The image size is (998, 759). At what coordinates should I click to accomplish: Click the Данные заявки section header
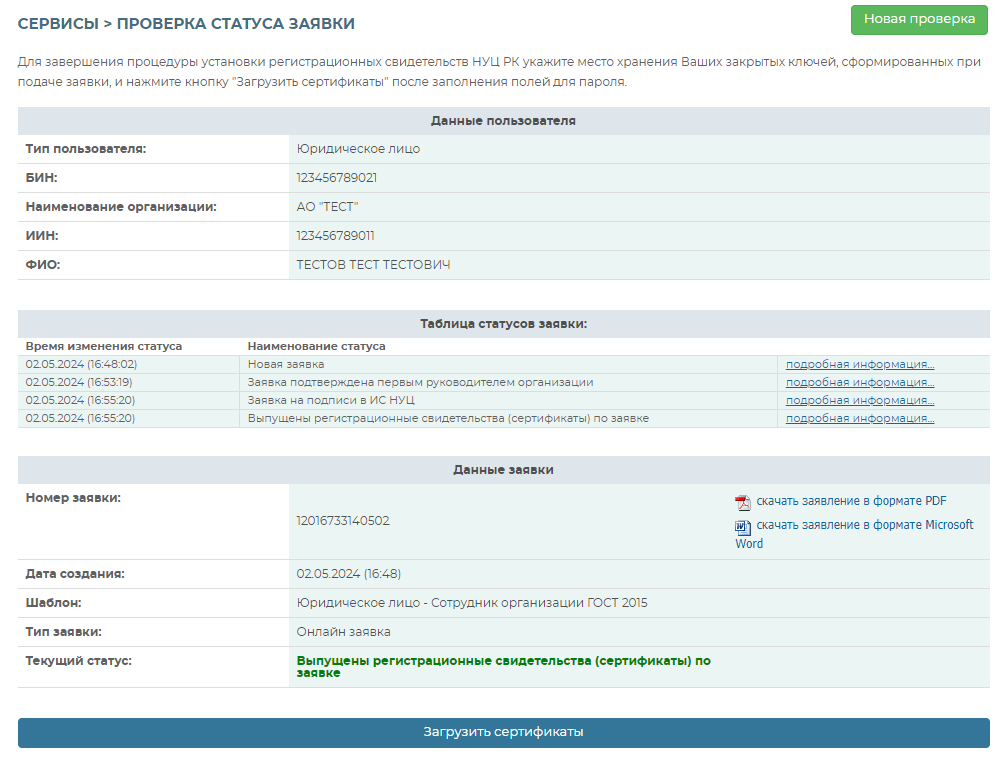[503, 469]
